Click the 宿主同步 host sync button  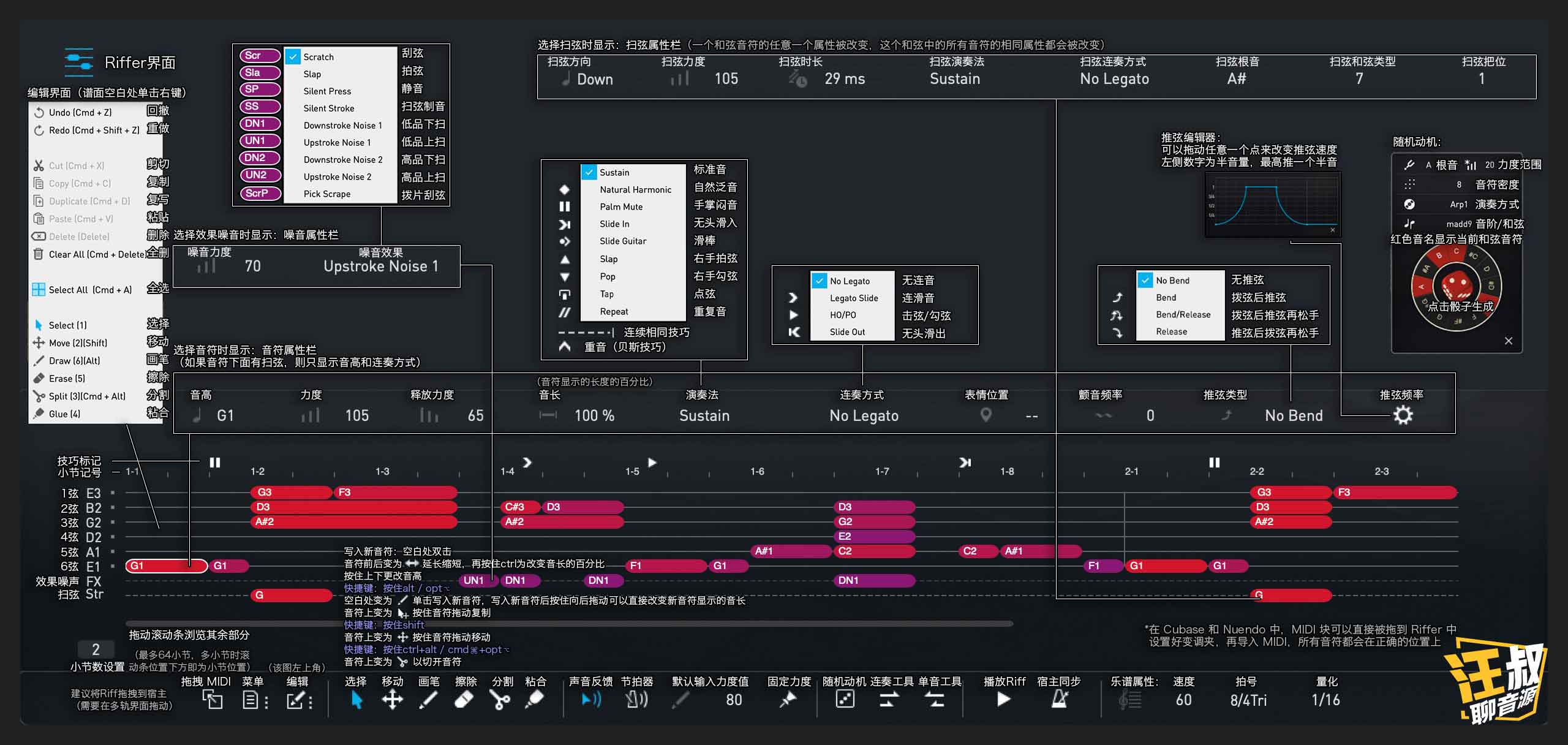coord(1060,698)
